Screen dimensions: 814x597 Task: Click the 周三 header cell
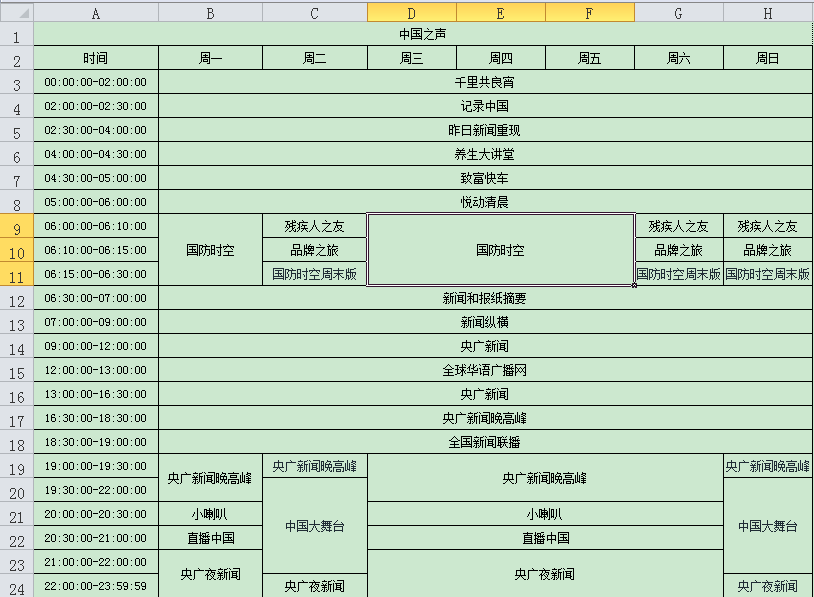(x=412, y=58)
